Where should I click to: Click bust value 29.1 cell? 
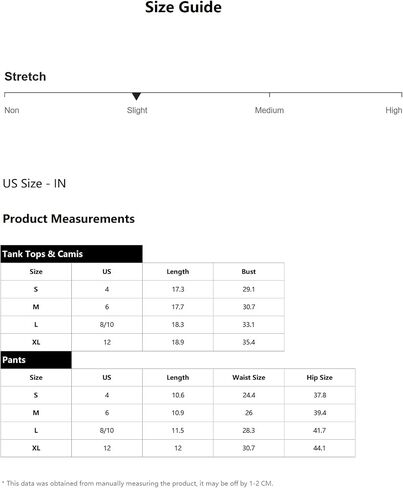[249, 289]
